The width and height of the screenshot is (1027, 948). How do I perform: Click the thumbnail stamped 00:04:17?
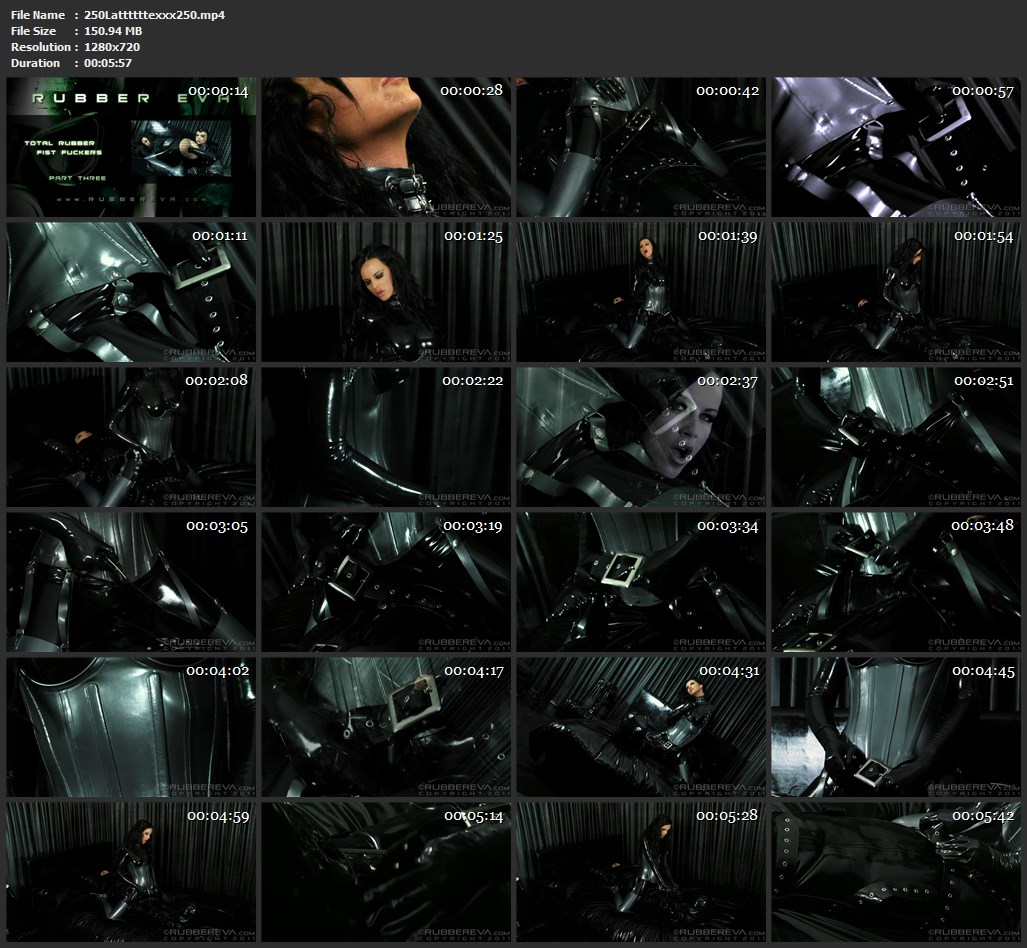[386, 727]
